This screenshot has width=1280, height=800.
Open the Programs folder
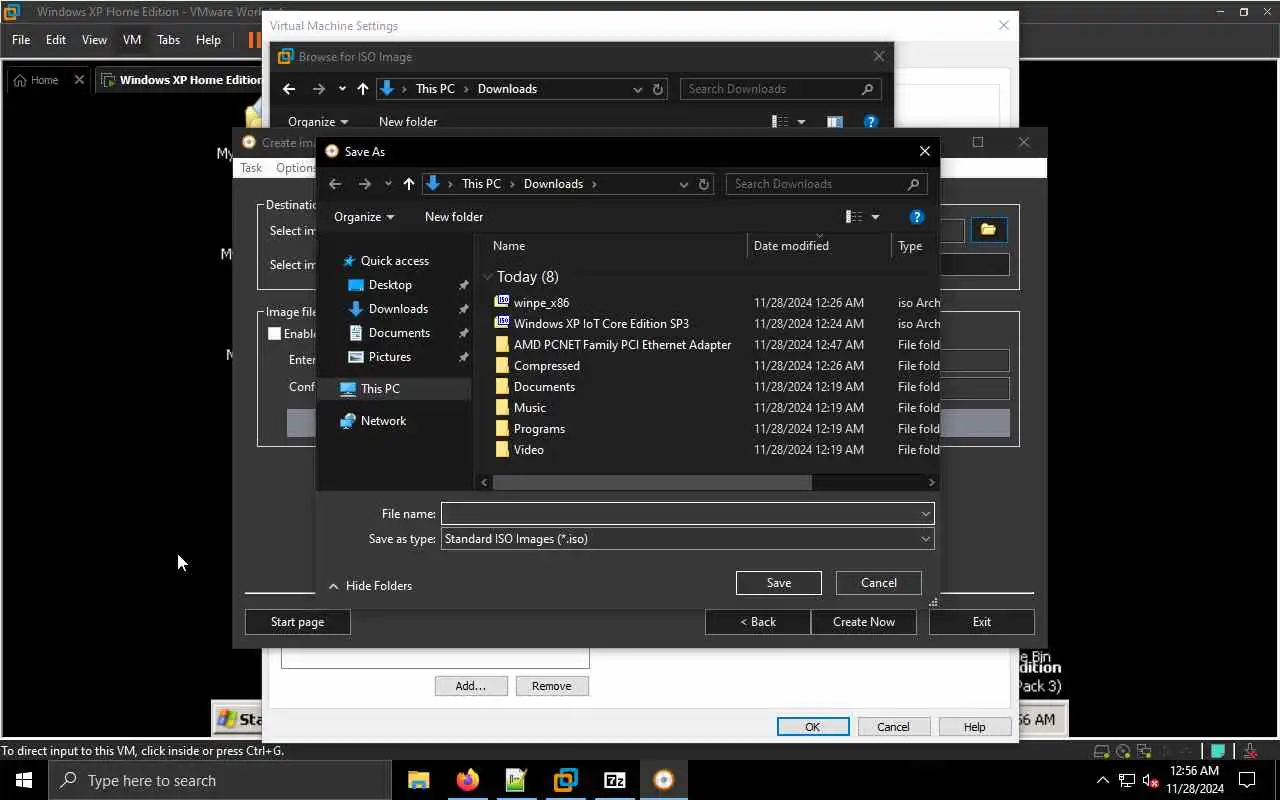pos(539,428)
